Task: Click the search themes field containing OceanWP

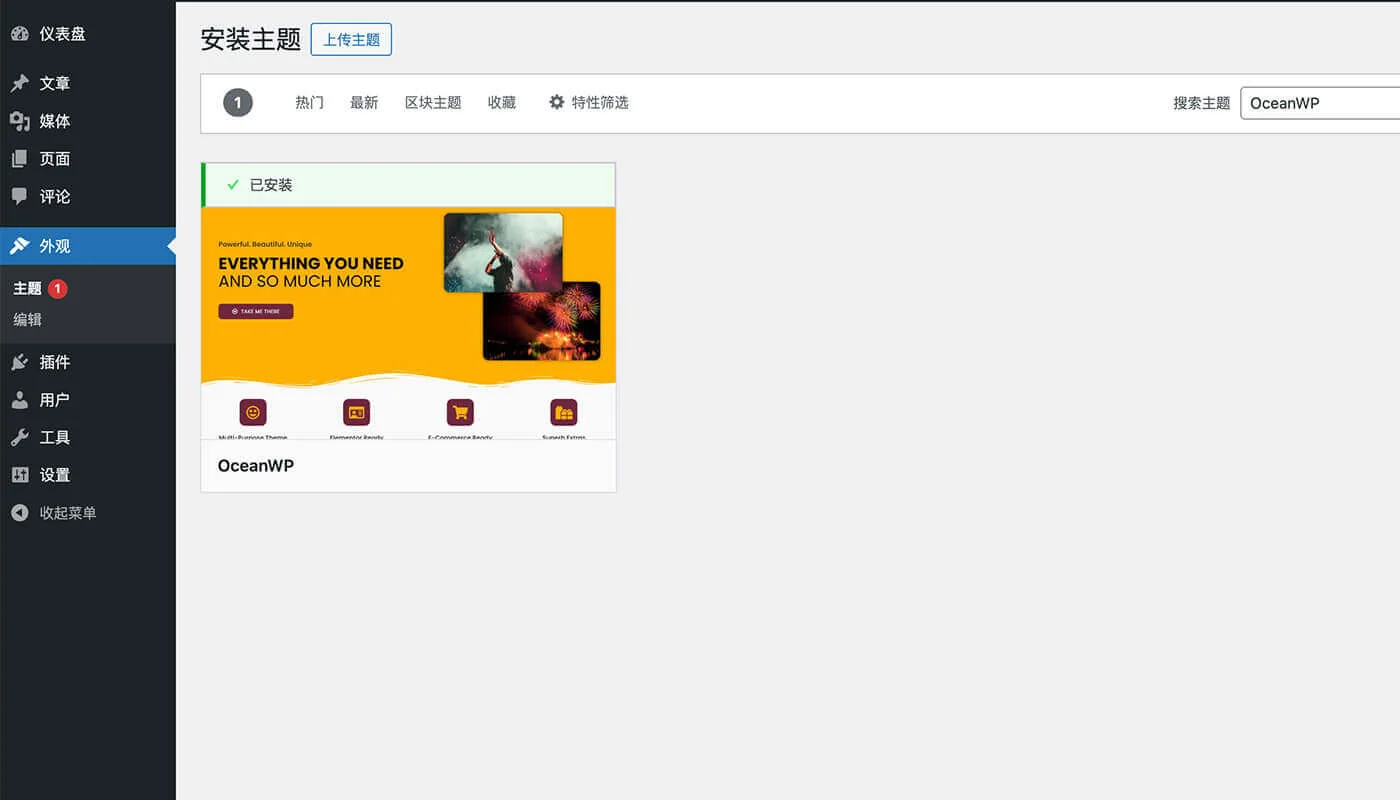Action: coord(1318,103)
